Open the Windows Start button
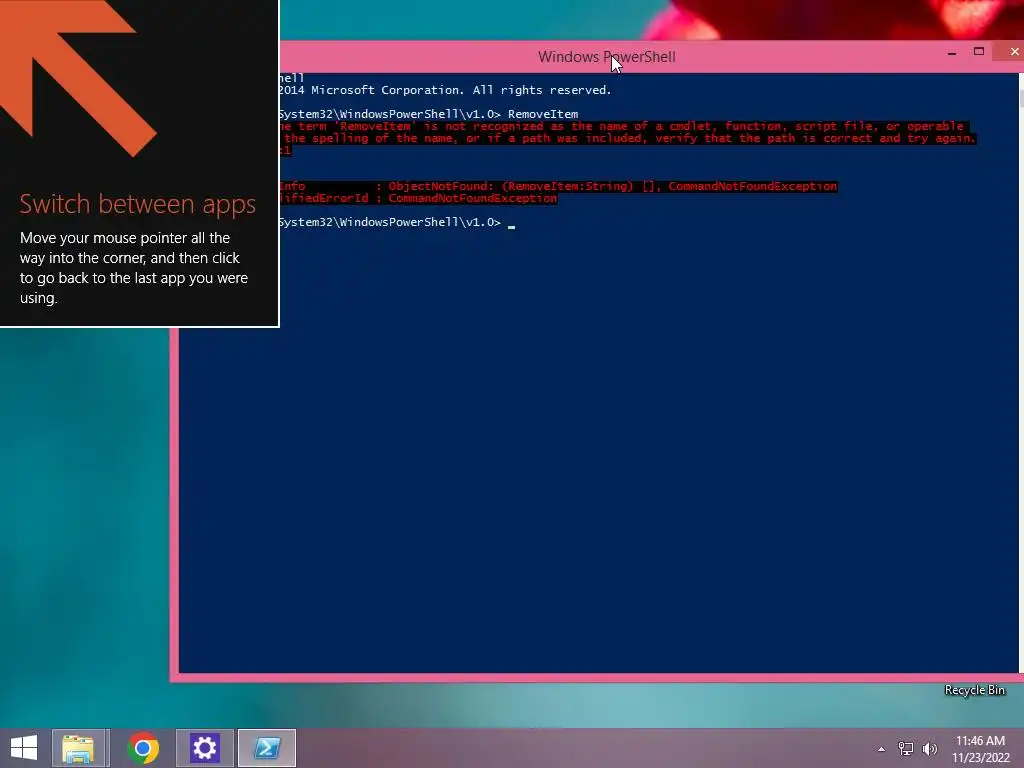The image size is (1024, 768). coord(24,748)
